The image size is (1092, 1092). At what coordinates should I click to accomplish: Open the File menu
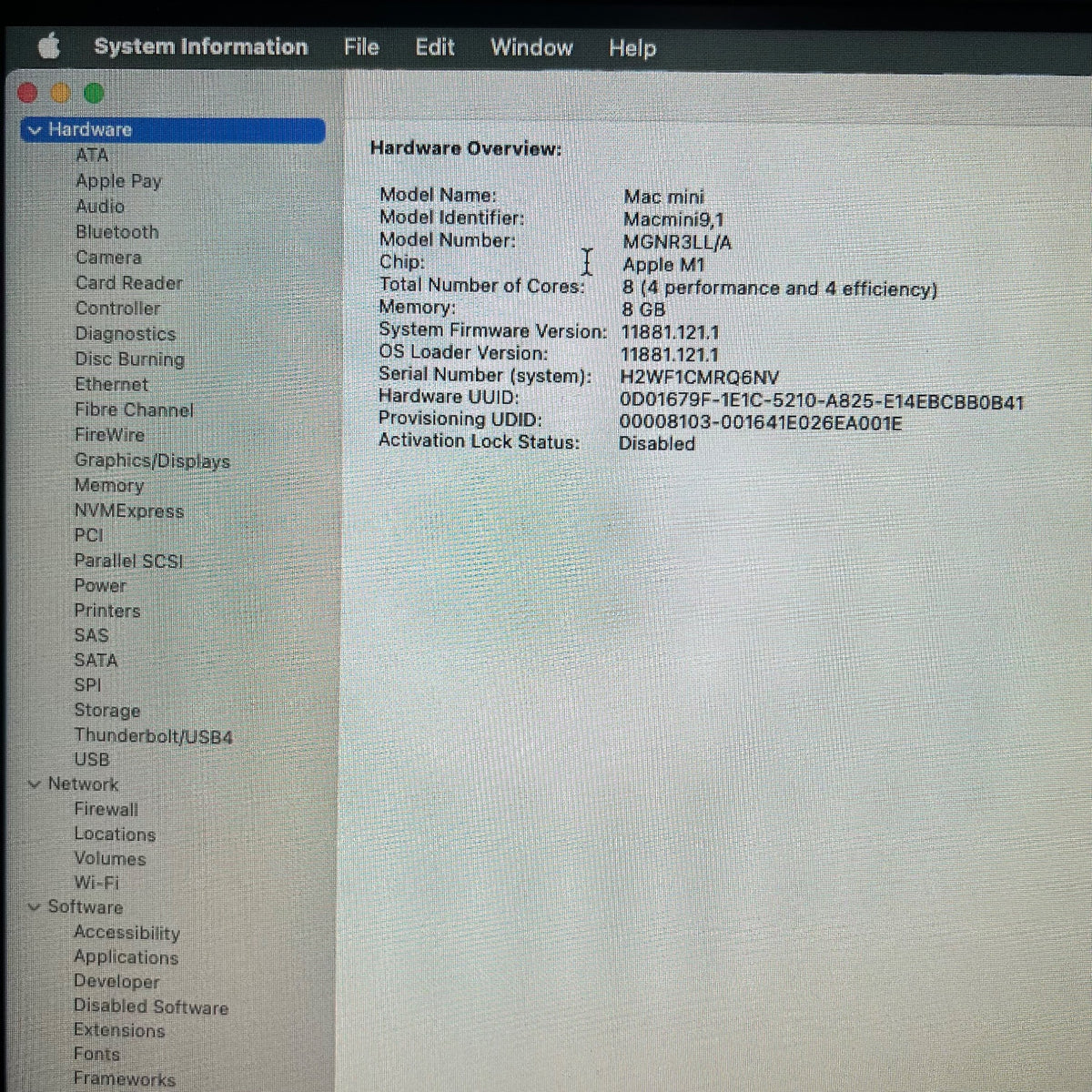tap(361, 46)
